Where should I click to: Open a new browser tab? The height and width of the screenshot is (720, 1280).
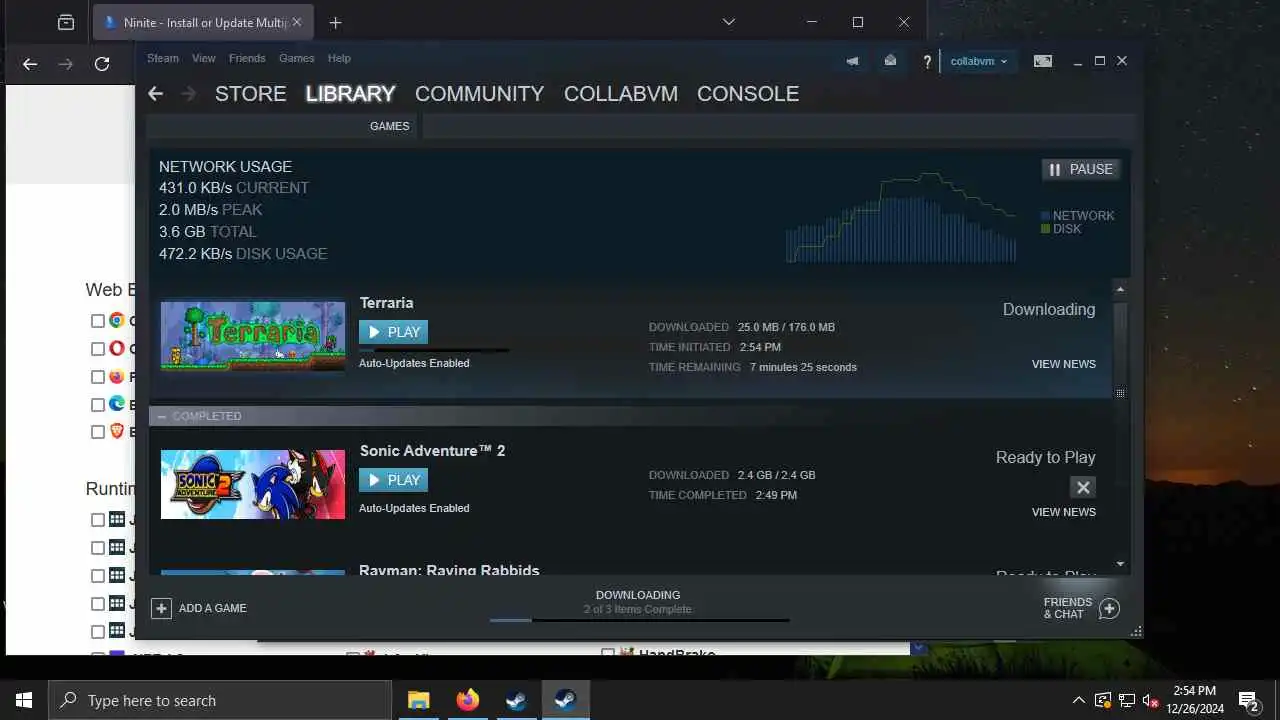[335, 22]
